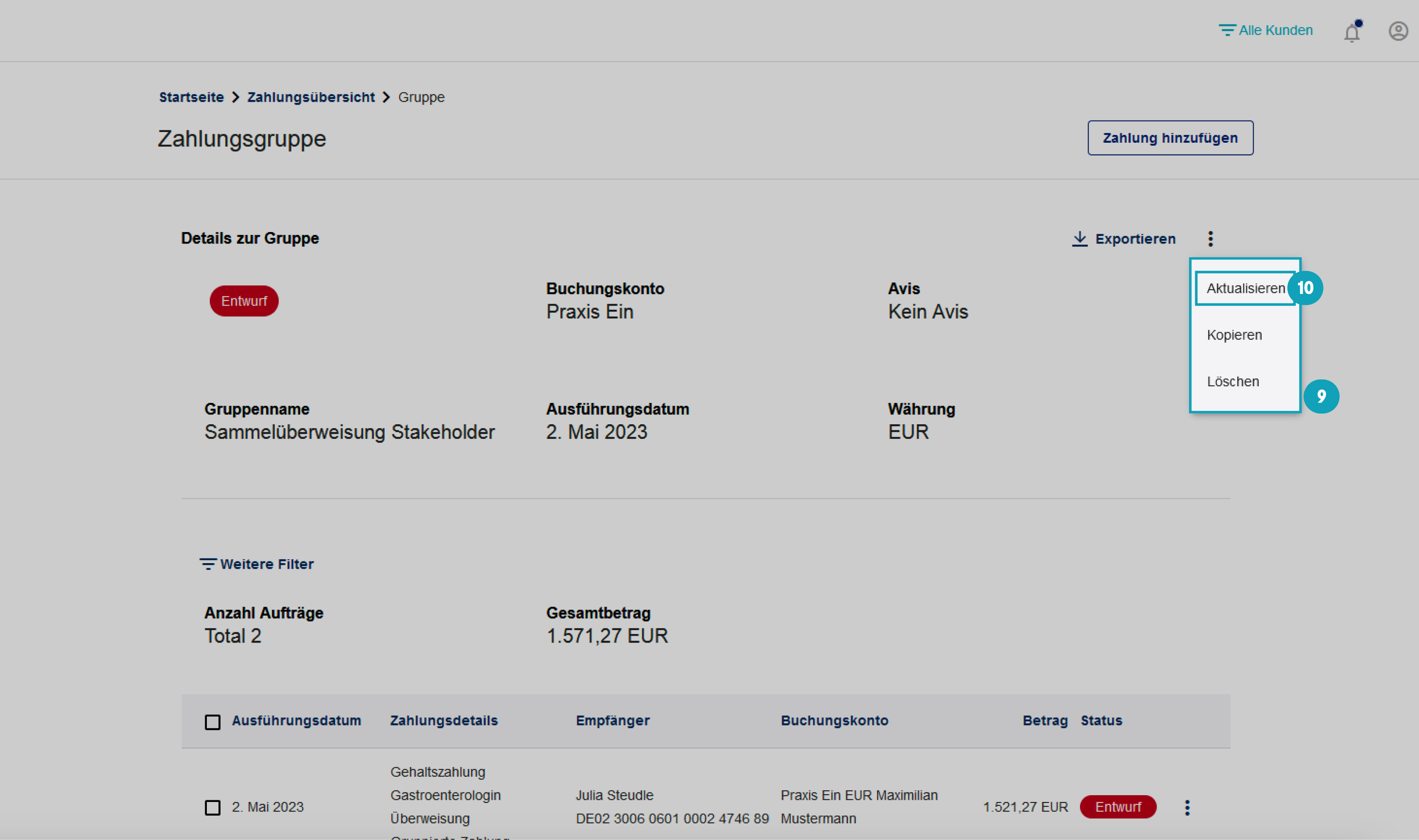This screenshot has width=1419, height=840.
Task: Open the notifications bell
Action: point(1352,32)
